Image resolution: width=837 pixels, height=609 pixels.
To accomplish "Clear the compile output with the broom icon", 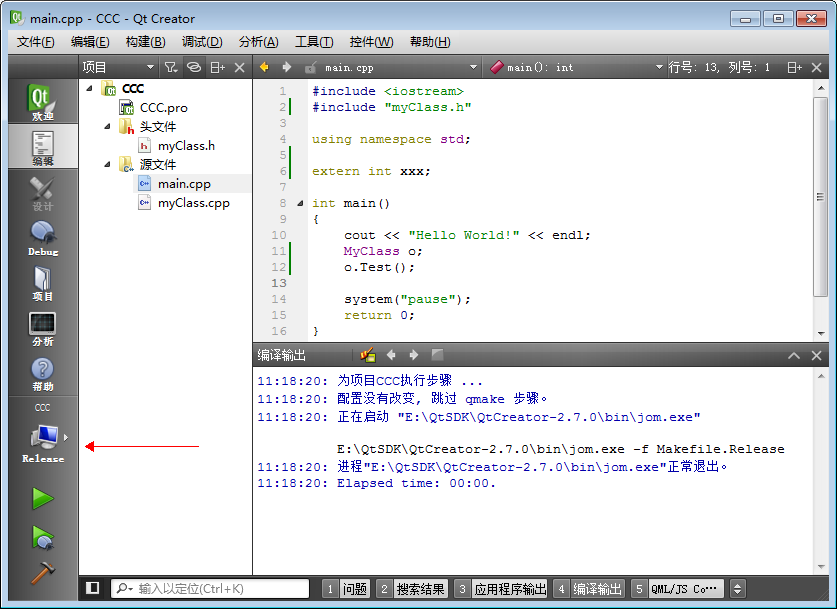I will (367, 355).
